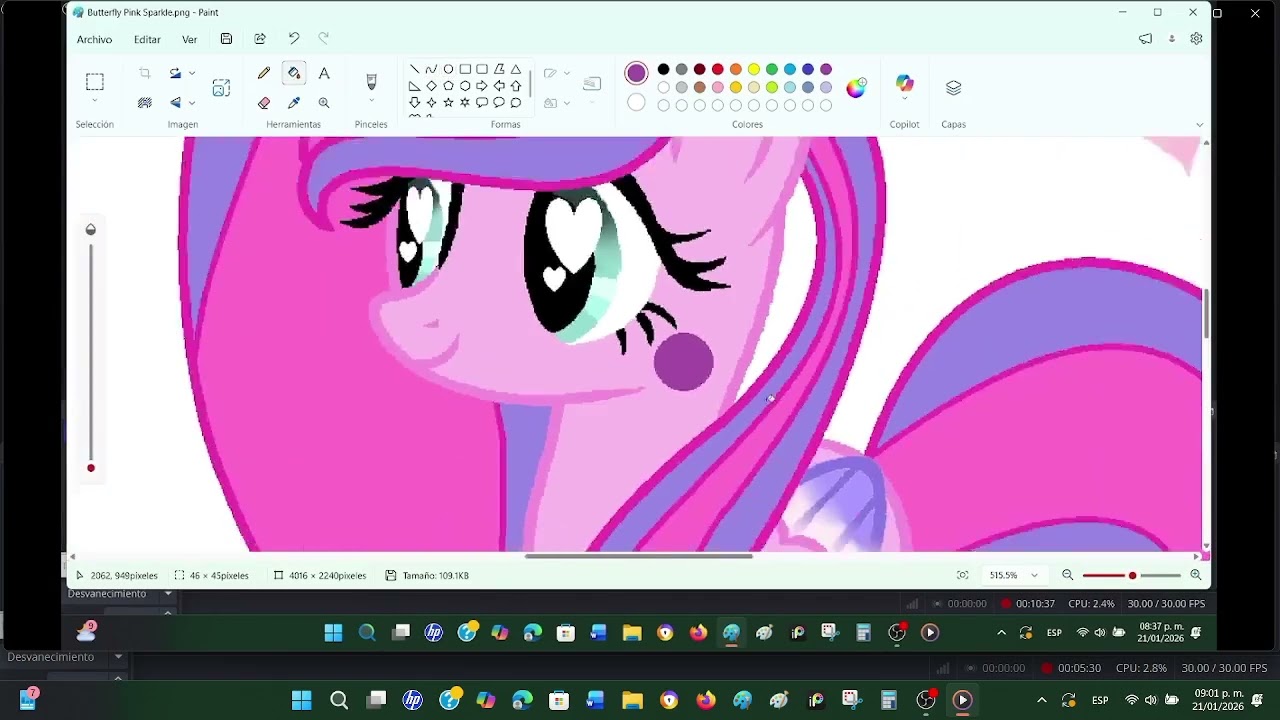Pick the black palette color
The image size is (1280, 720).
(x=663, y=69)
